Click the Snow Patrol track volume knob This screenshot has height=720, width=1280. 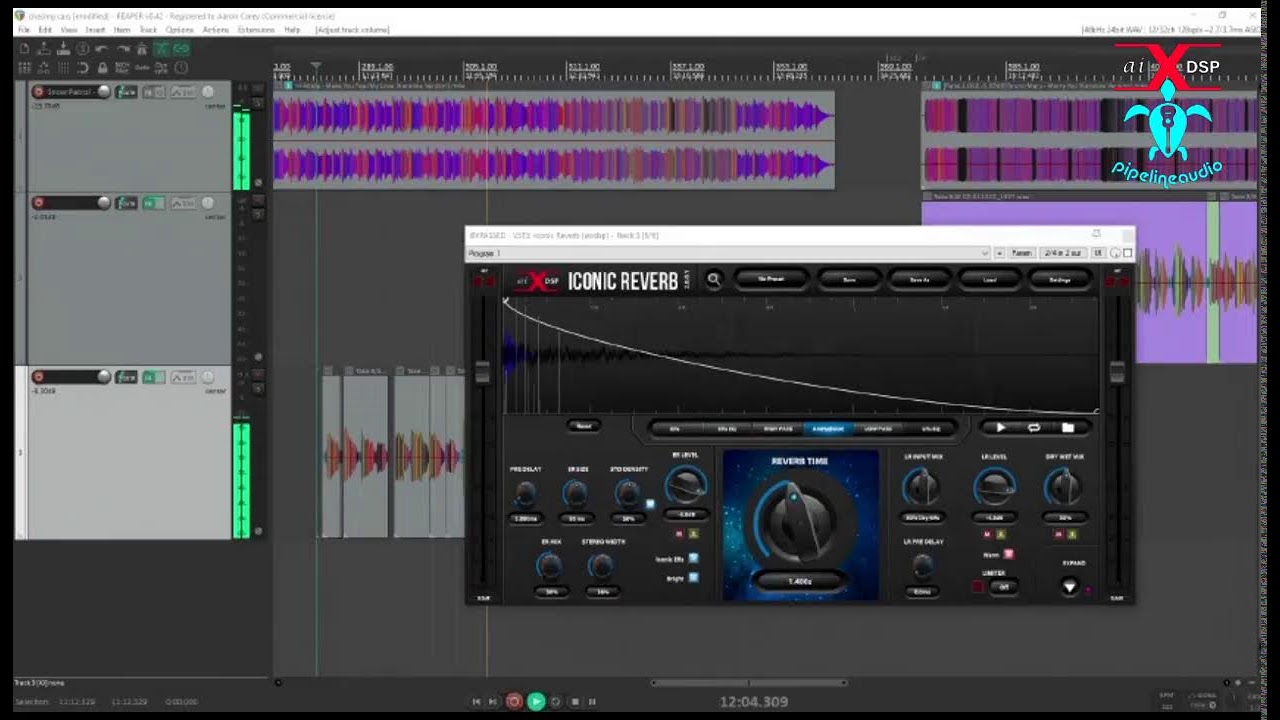(x=104, y=92)
